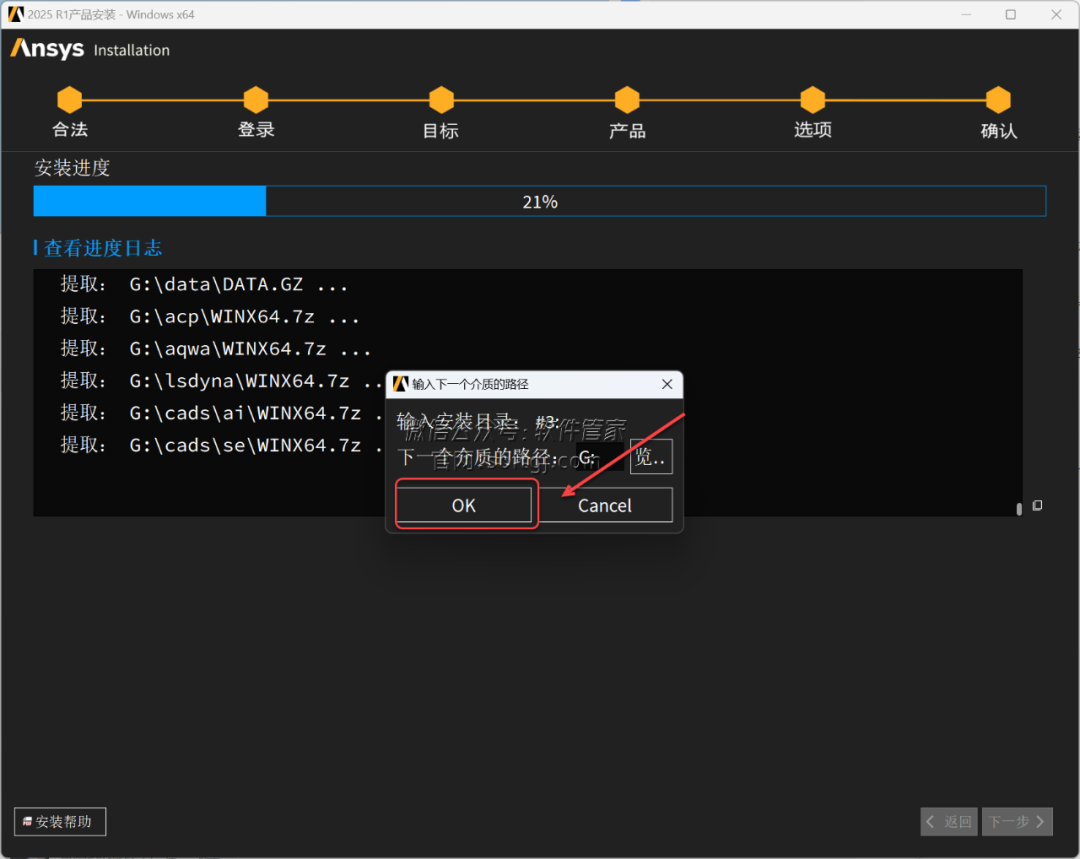Screen dimensions: 1080x859
Task: Close the Ansys installer window
Action: 1056,14
